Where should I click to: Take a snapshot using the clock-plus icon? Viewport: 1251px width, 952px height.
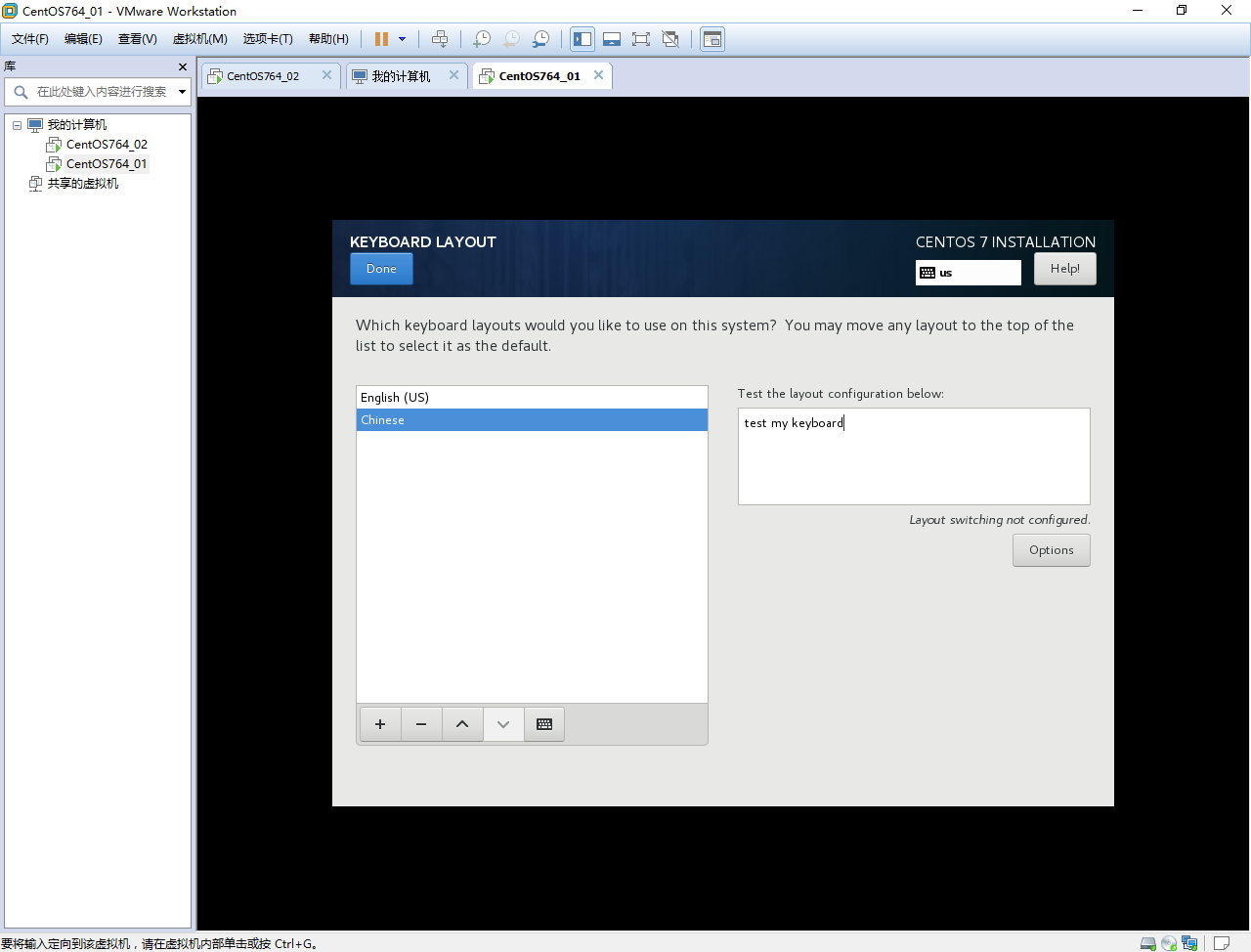tap(482, 39)
